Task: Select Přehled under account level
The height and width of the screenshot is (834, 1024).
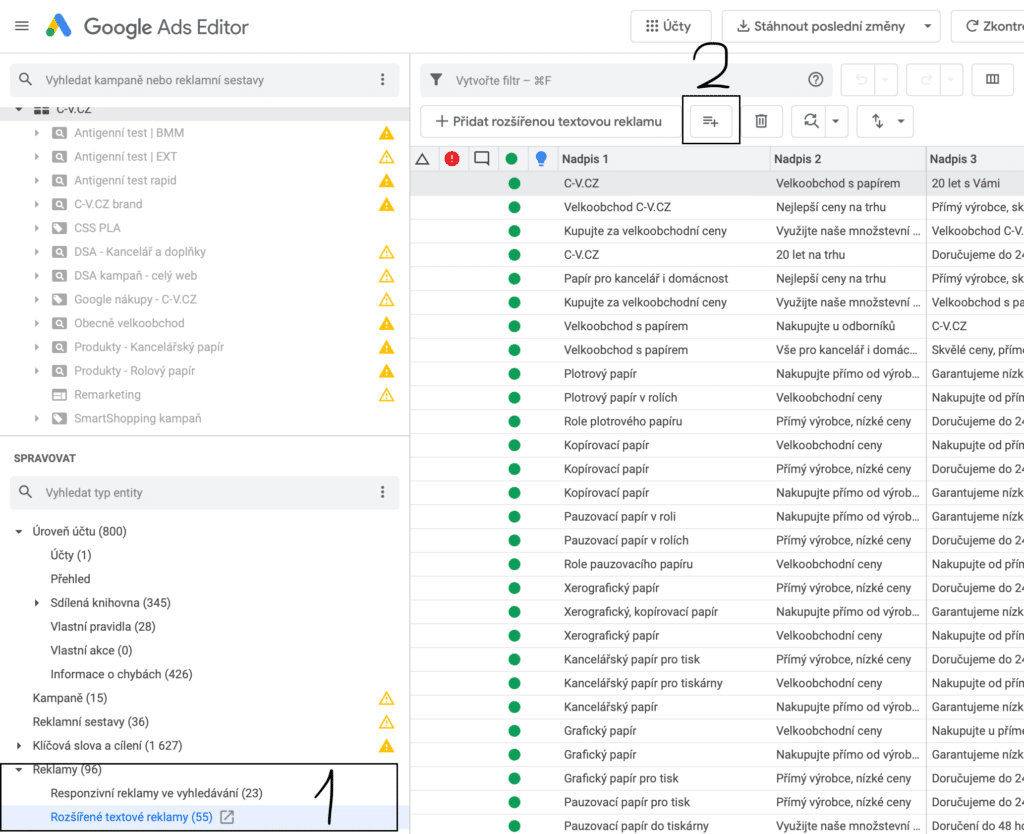Action: point(71,579)
